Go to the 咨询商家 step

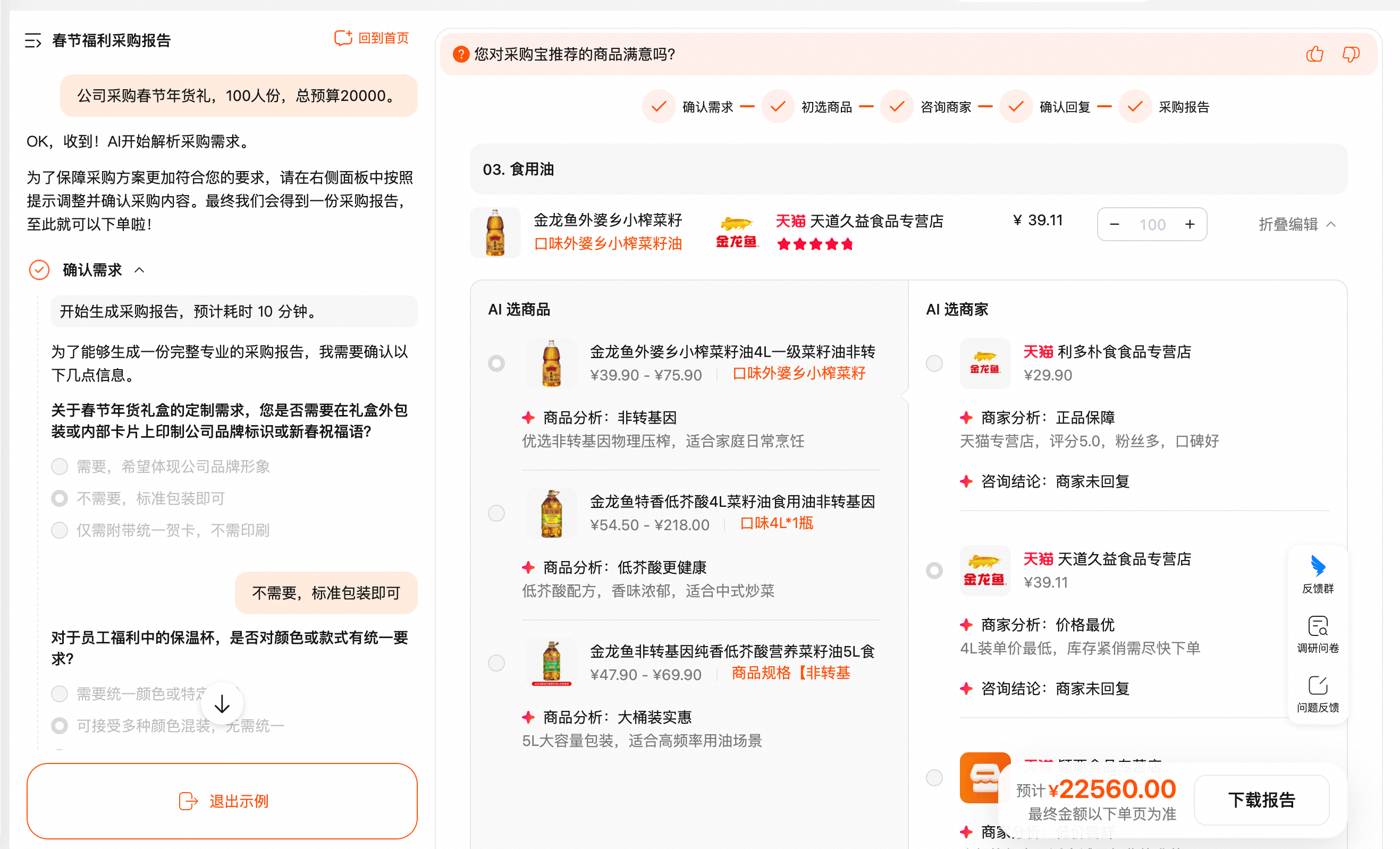coord(945,107)
